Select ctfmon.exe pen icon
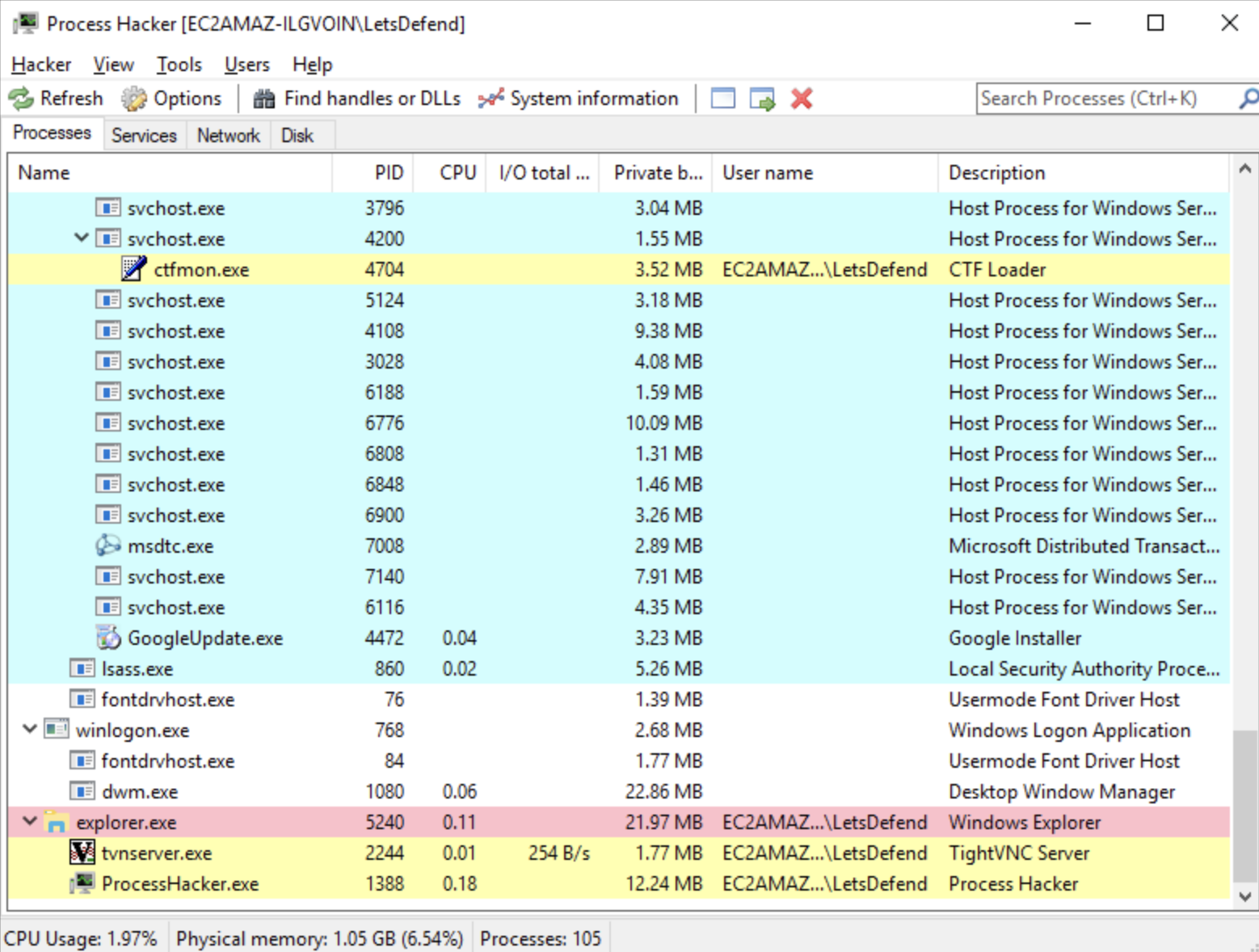 click(x=134, y=268)
